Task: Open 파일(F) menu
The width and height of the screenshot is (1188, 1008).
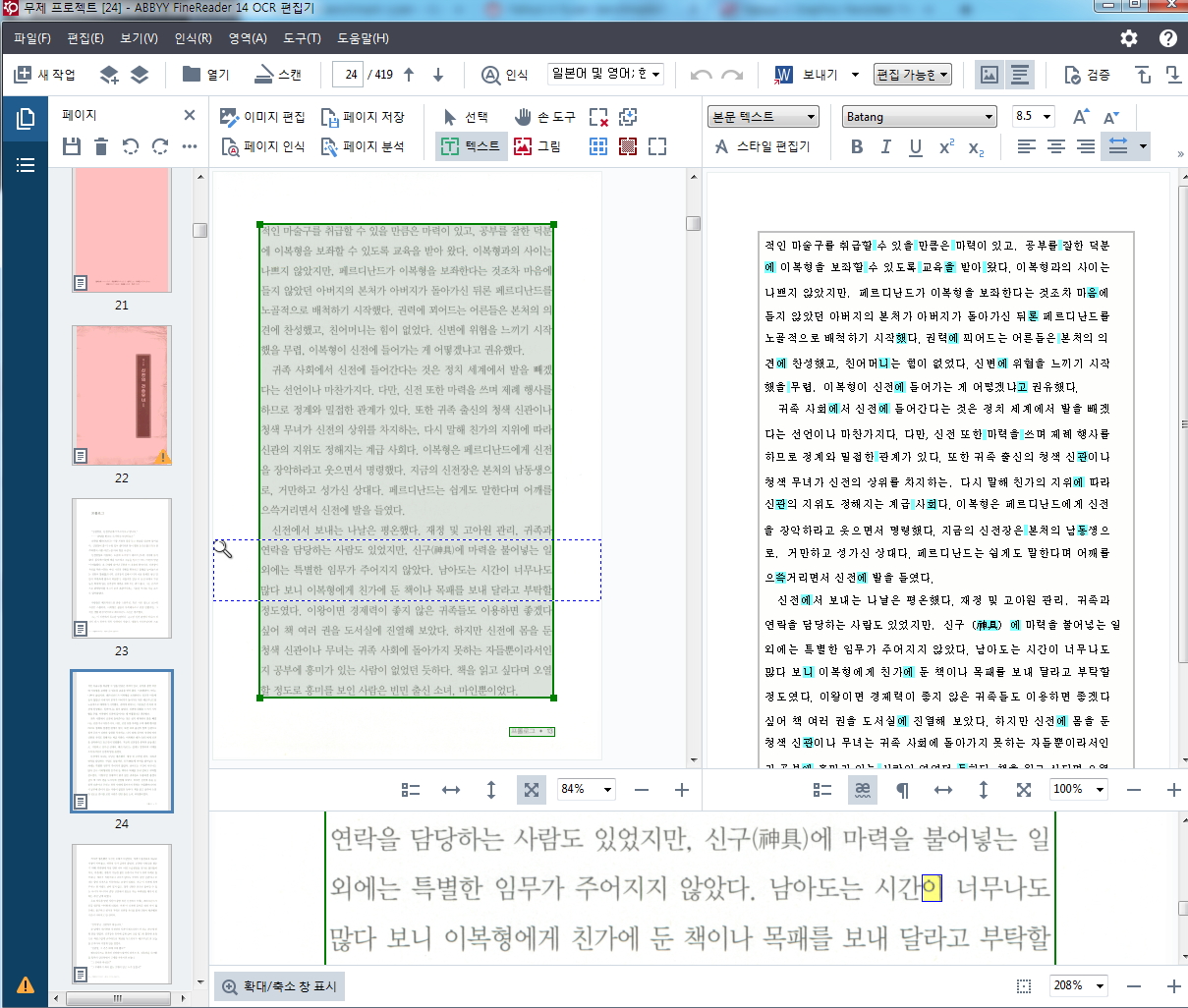Action: 32,38
